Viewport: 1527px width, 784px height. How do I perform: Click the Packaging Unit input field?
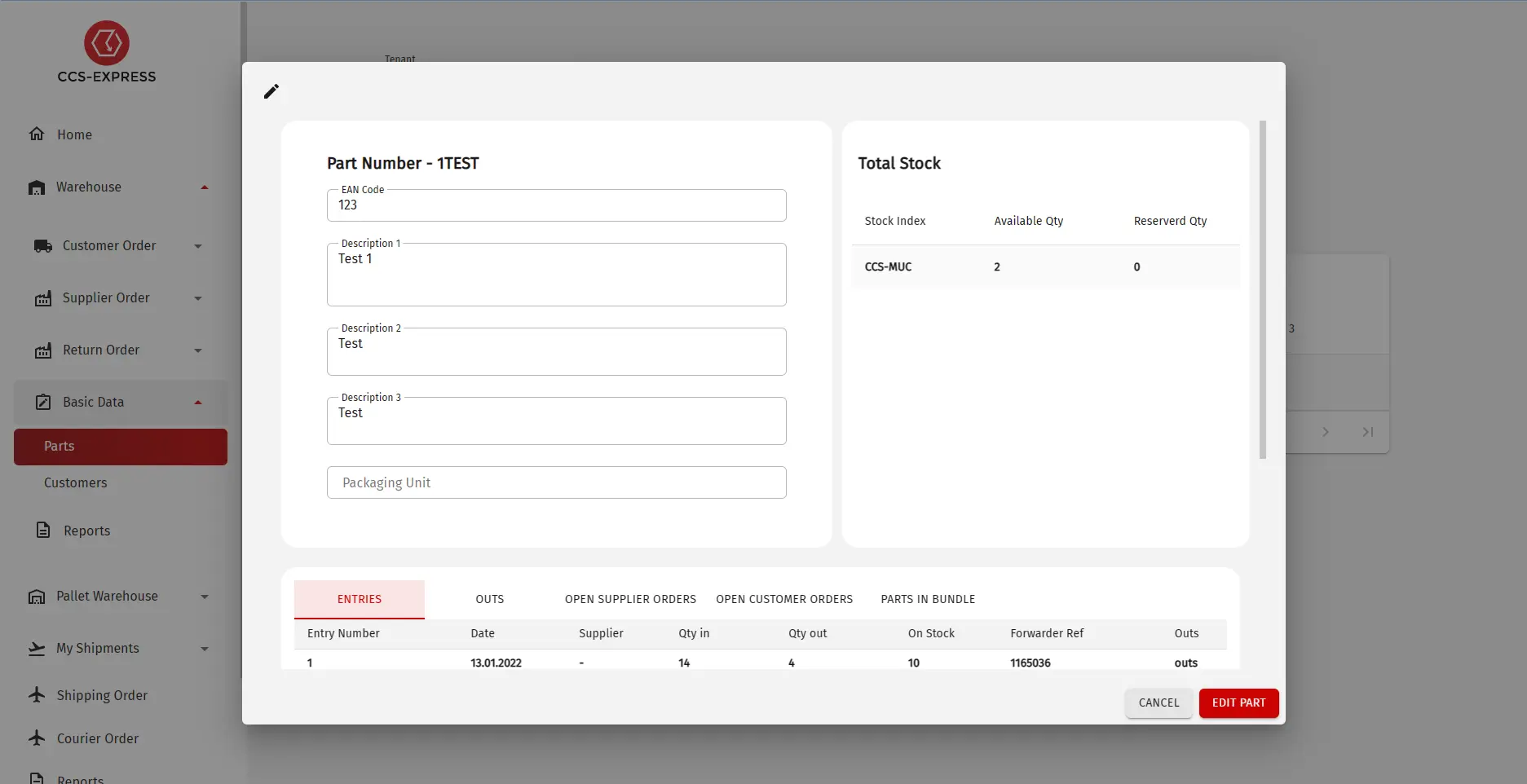tap(556, 482)
